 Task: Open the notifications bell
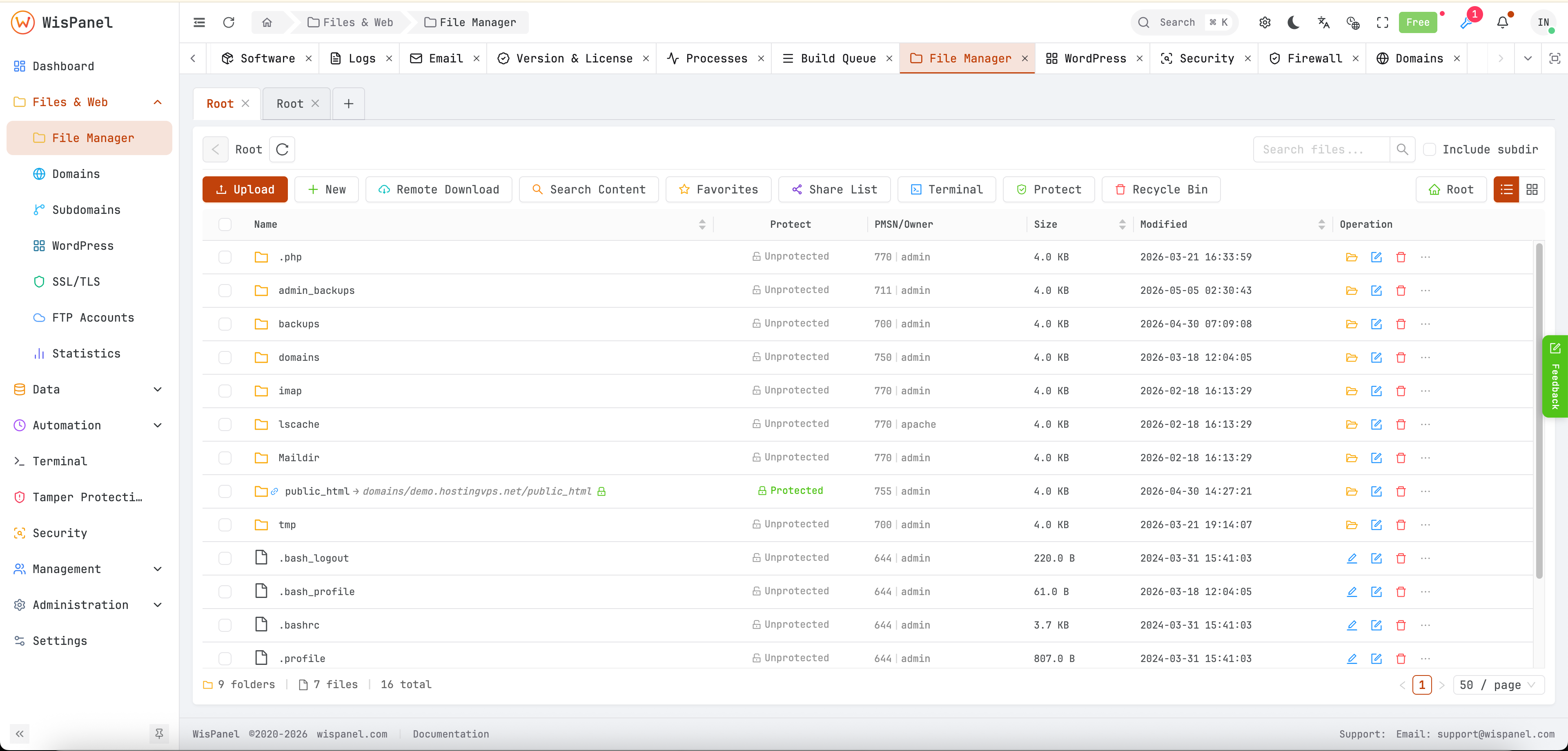coord(1502,22)
